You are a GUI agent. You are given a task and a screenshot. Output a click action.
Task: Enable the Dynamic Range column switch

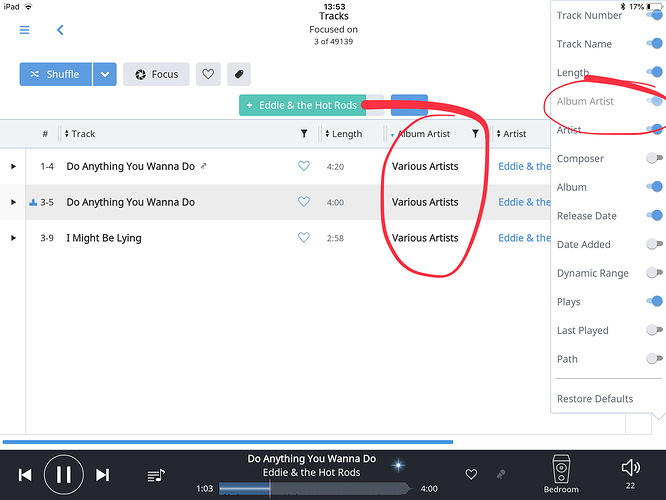pos(655,272)
